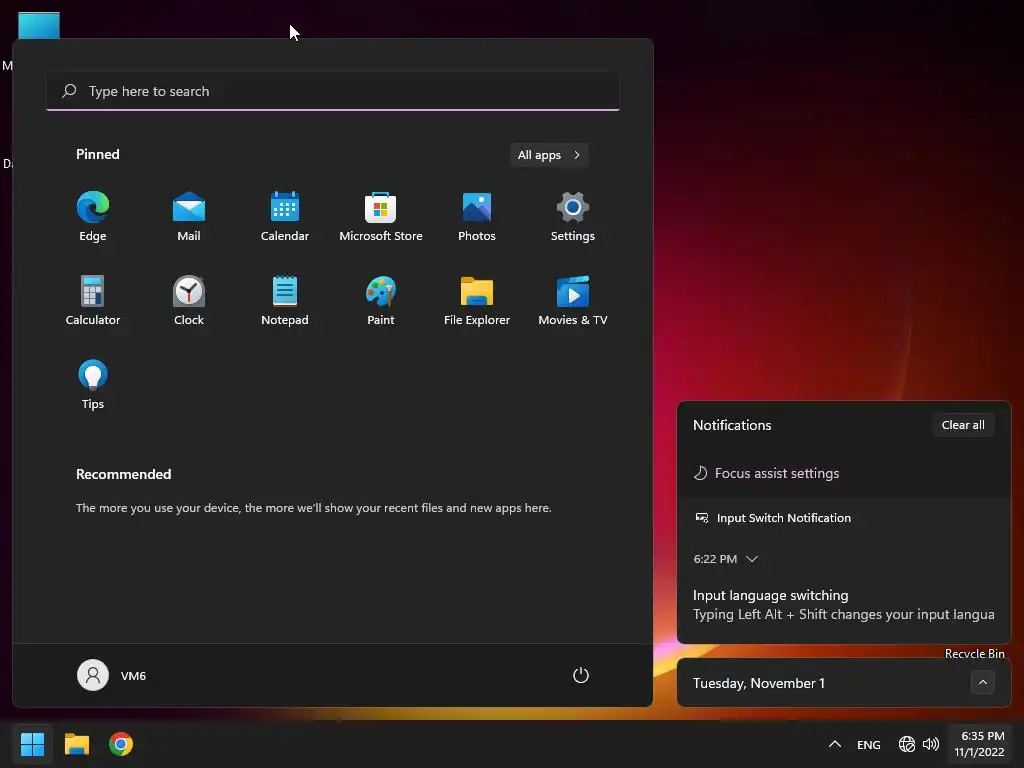Screen dimensions: 1024x768
Task: Open the Calculator app
Action: point(93,300)
